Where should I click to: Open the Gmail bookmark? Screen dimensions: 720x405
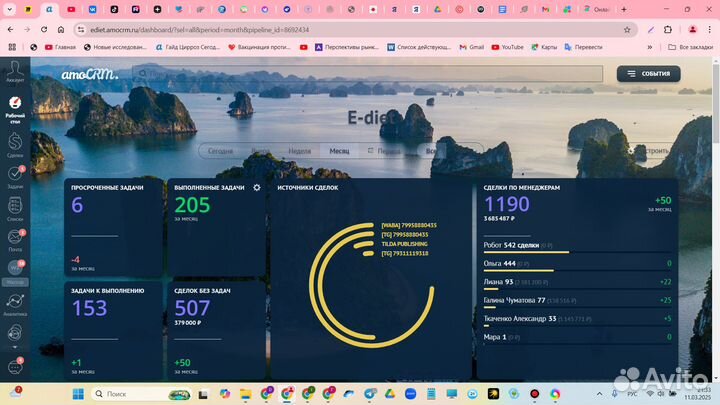pyautogui.click(x=471, y=47)
